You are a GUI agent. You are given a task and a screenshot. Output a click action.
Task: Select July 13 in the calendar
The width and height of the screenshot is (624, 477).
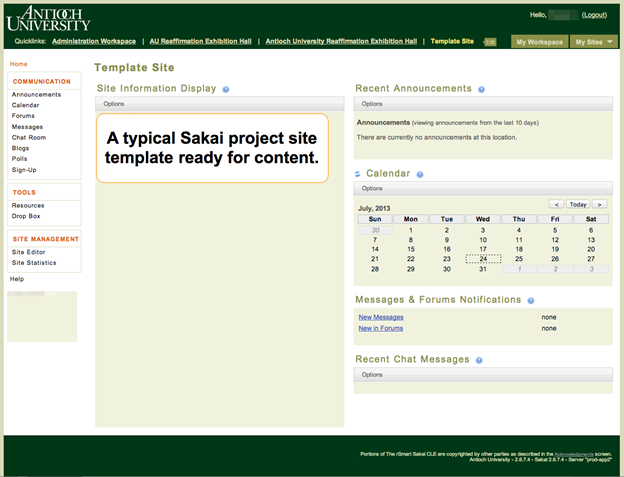click(x=591, y=240)
